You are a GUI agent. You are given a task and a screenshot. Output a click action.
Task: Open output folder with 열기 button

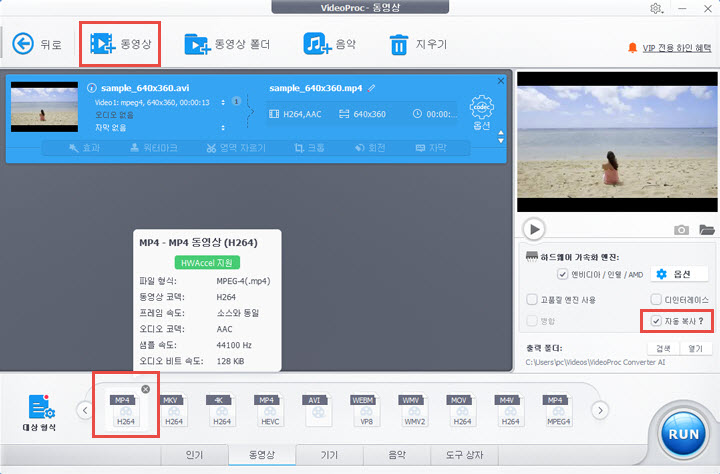pos(696,349)
